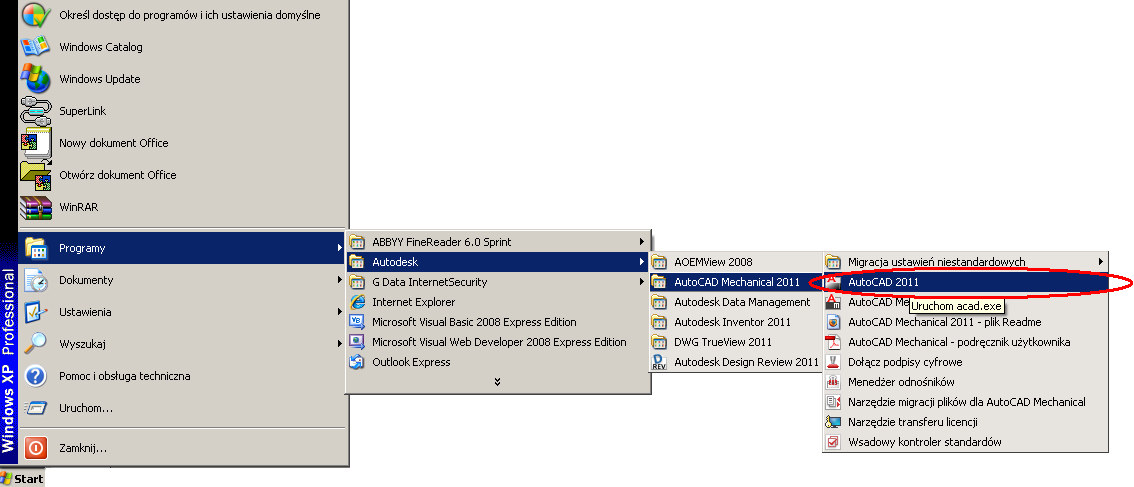The height and width of the screenshot is (487, 1134).
Task: Click the WinRAR books icon
Action: pos(35,207)
